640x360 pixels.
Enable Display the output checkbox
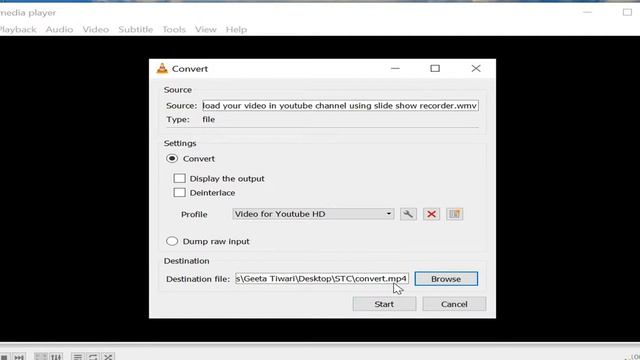(179, 178)
